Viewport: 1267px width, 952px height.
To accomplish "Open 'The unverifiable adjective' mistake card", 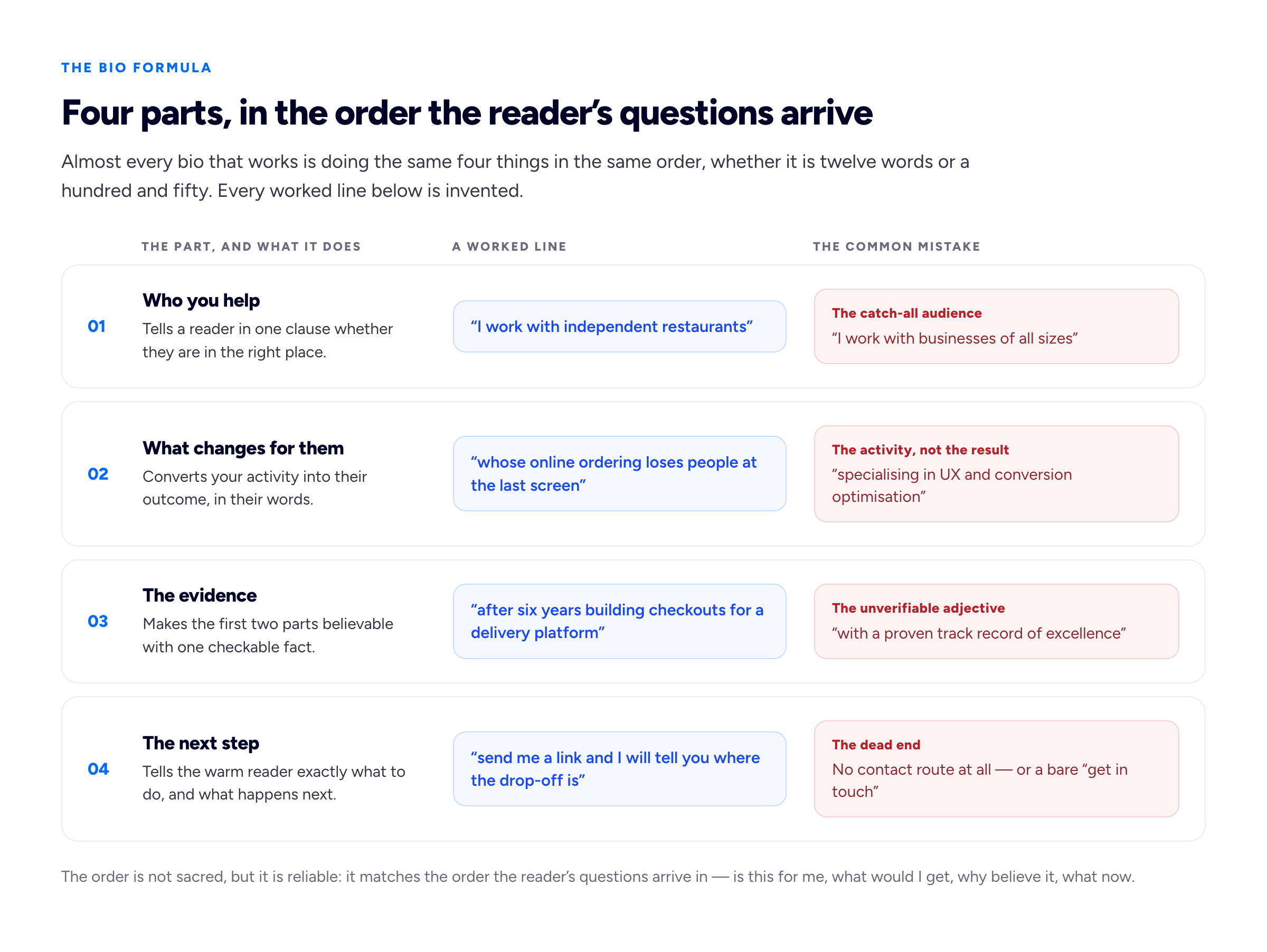I will pos(996,621).
